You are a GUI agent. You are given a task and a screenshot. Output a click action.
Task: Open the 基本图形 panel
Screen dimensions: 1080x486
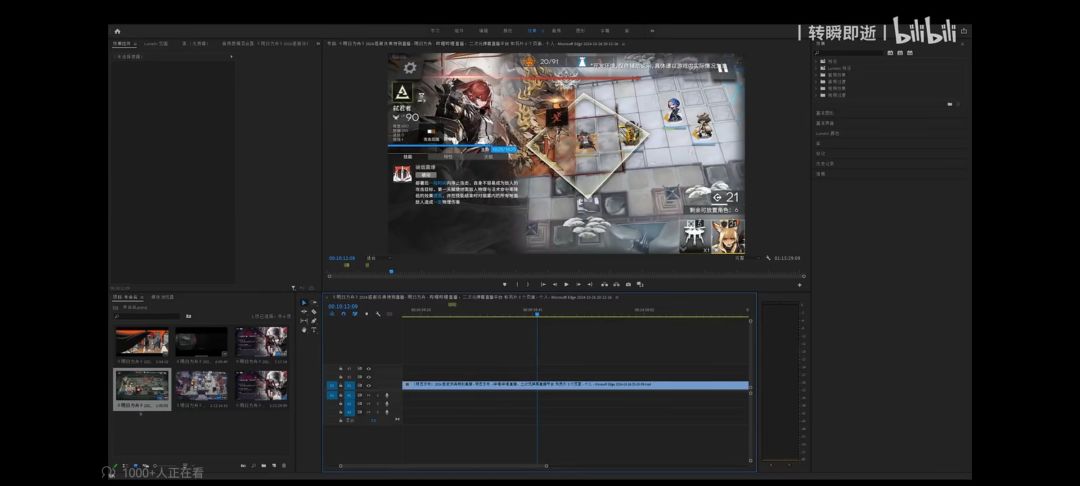[824, 113]
